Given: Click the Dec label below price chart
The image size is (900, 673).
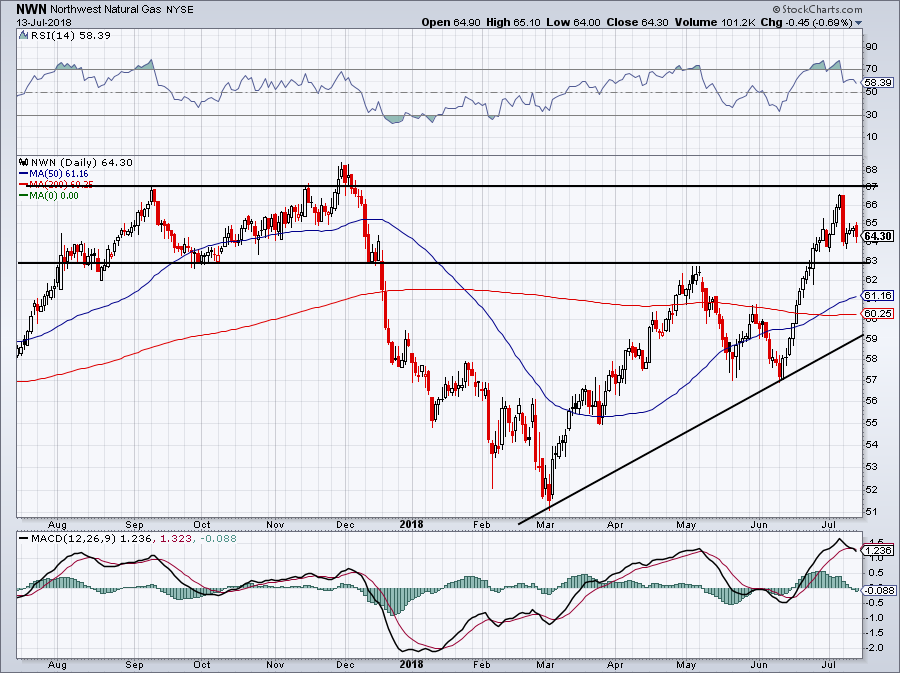Looking at the screenshot, I should click(345, 524).
